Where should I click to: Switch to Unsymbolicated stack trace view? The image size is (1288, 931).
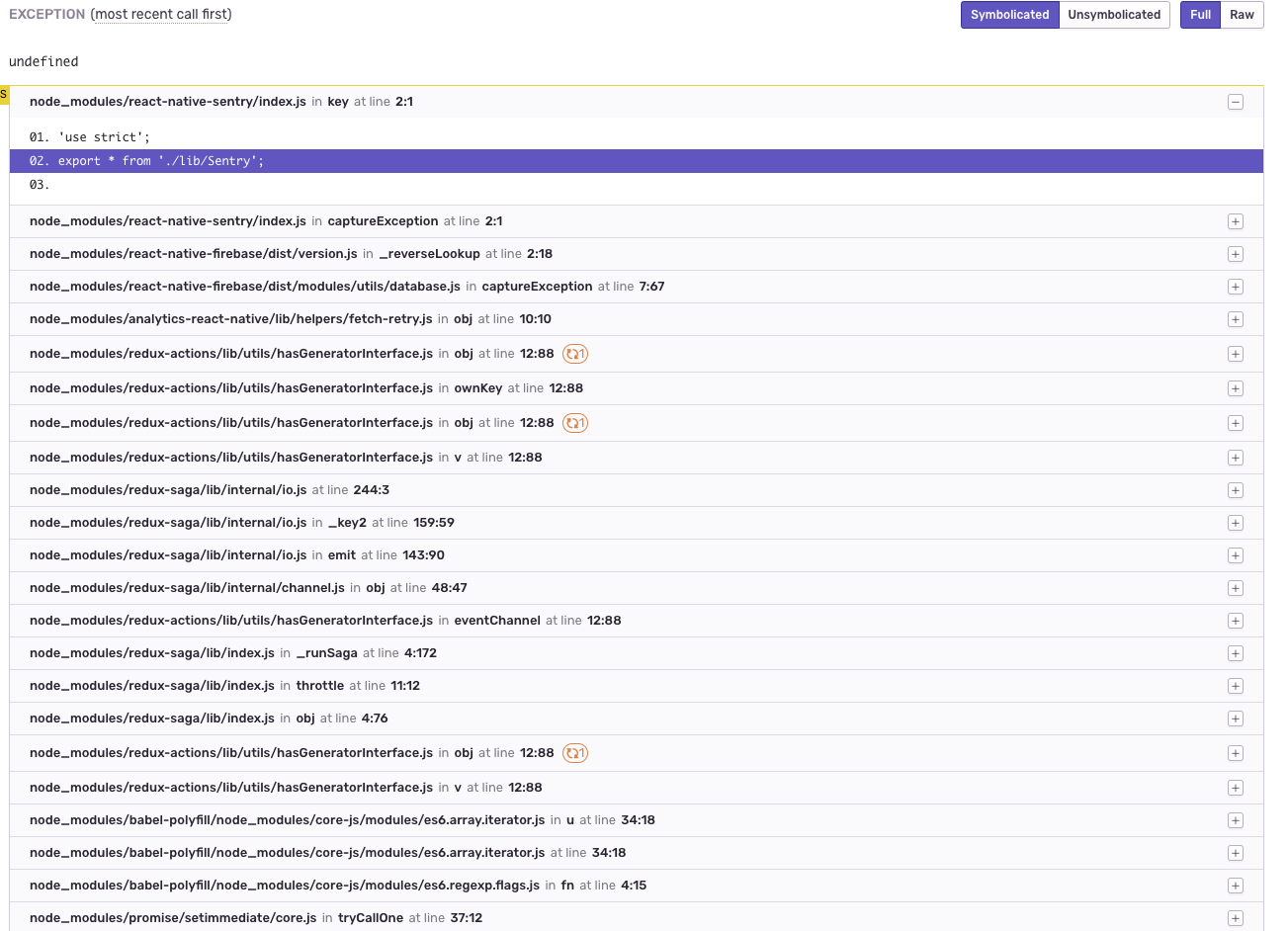pos(1114,15)
